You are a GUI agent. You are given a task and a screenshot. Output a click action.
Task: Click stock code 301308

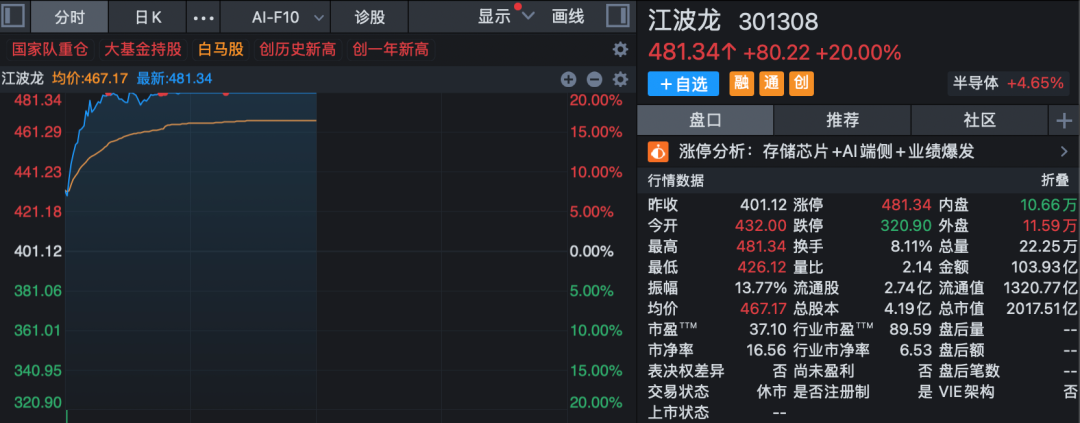pos(778,23)
